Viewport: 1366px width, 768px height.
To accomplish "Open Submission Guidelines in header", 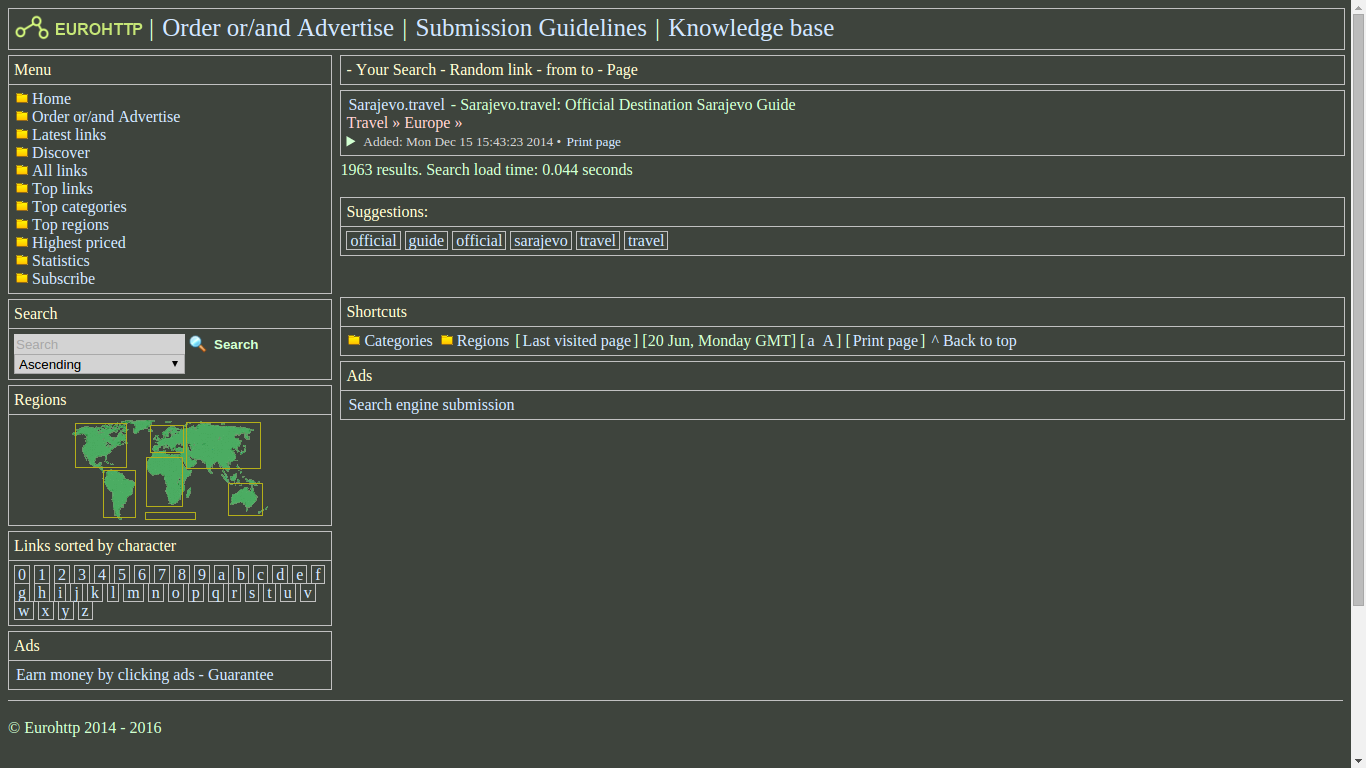I will coord(531,28).
